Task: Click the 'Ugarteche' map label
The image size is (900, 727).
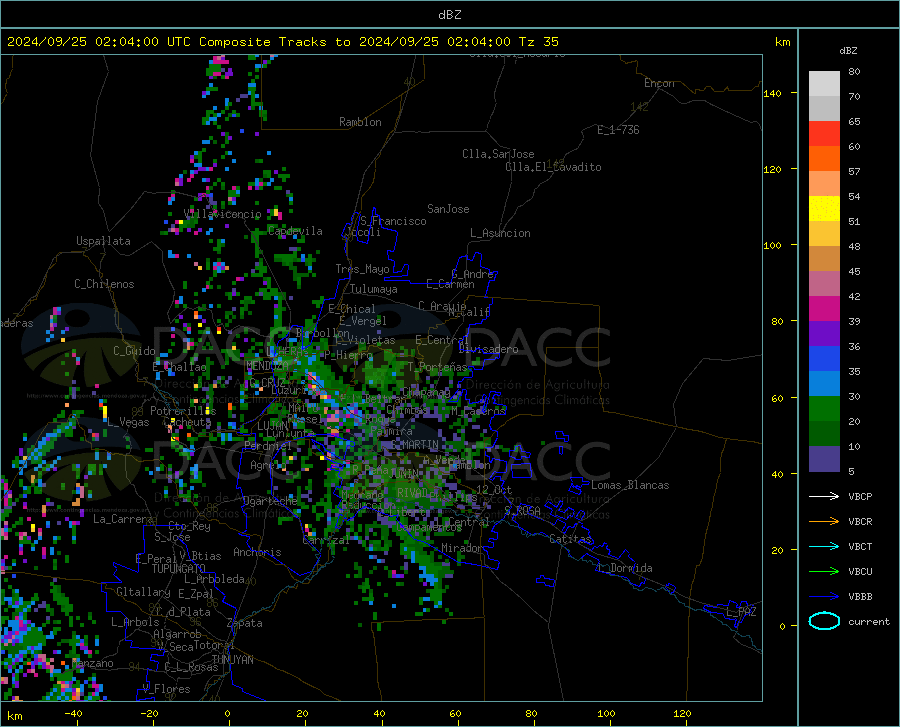Action: pyautogui.click(x=270, y=501)
